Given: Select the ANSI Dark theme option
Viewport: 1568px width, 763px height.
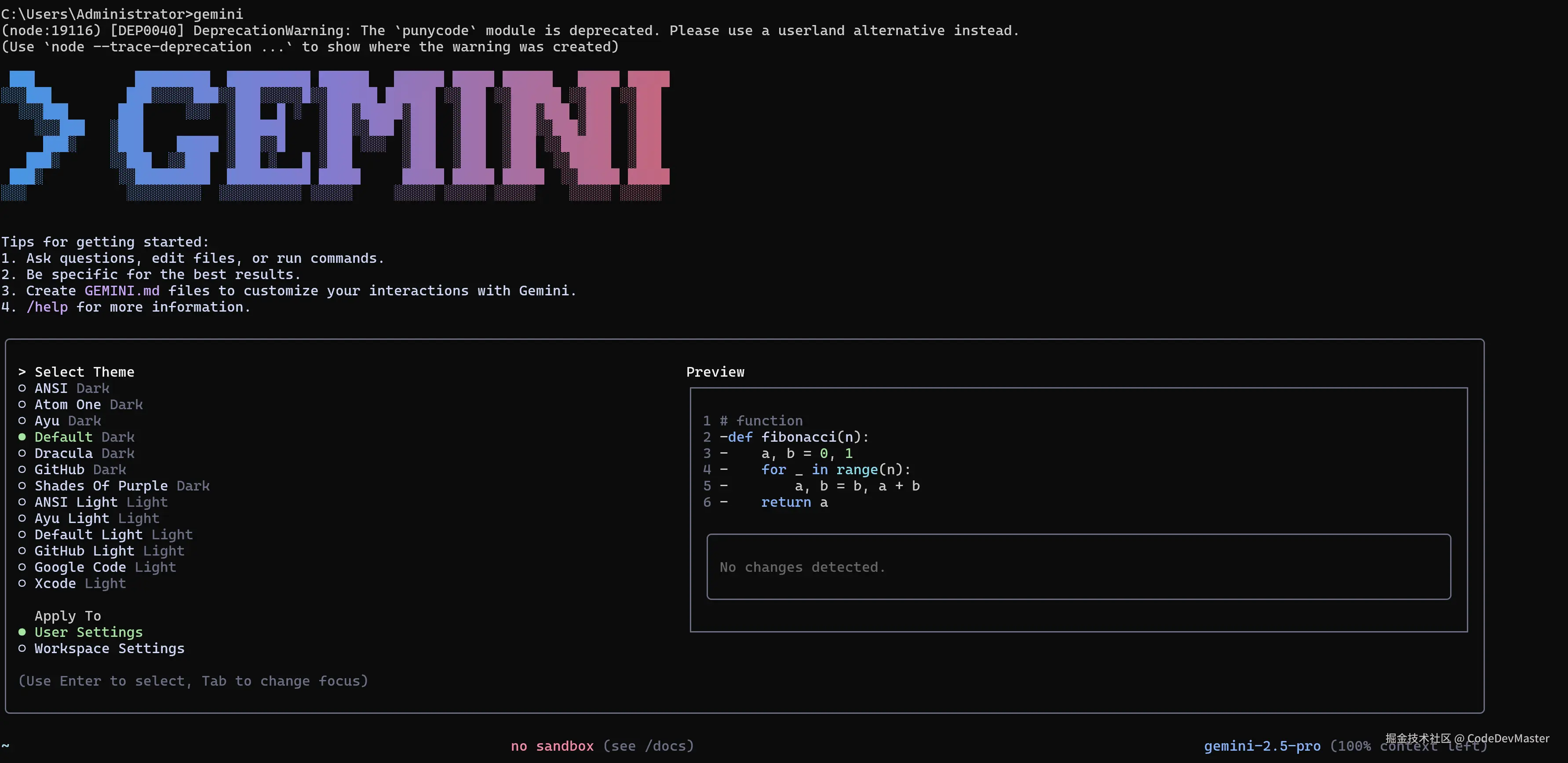Looking at the screenshot, I should 64,388.
